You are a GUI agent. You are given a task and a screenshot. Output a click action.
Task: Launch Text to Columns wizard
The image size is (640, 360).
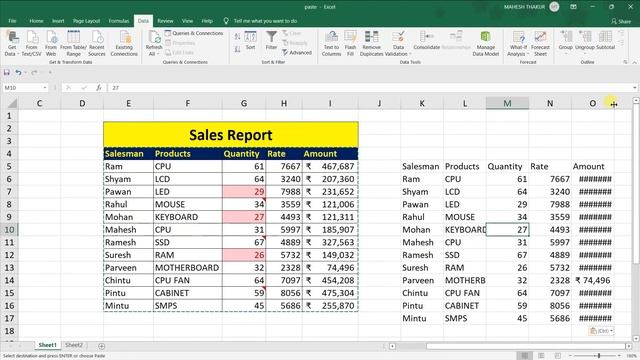[x=331, y=43]
